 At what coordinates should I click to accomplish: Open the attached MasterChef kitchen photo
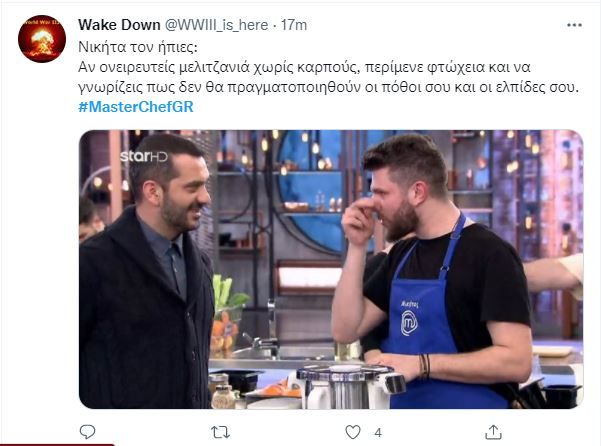(x=331, y=269)
